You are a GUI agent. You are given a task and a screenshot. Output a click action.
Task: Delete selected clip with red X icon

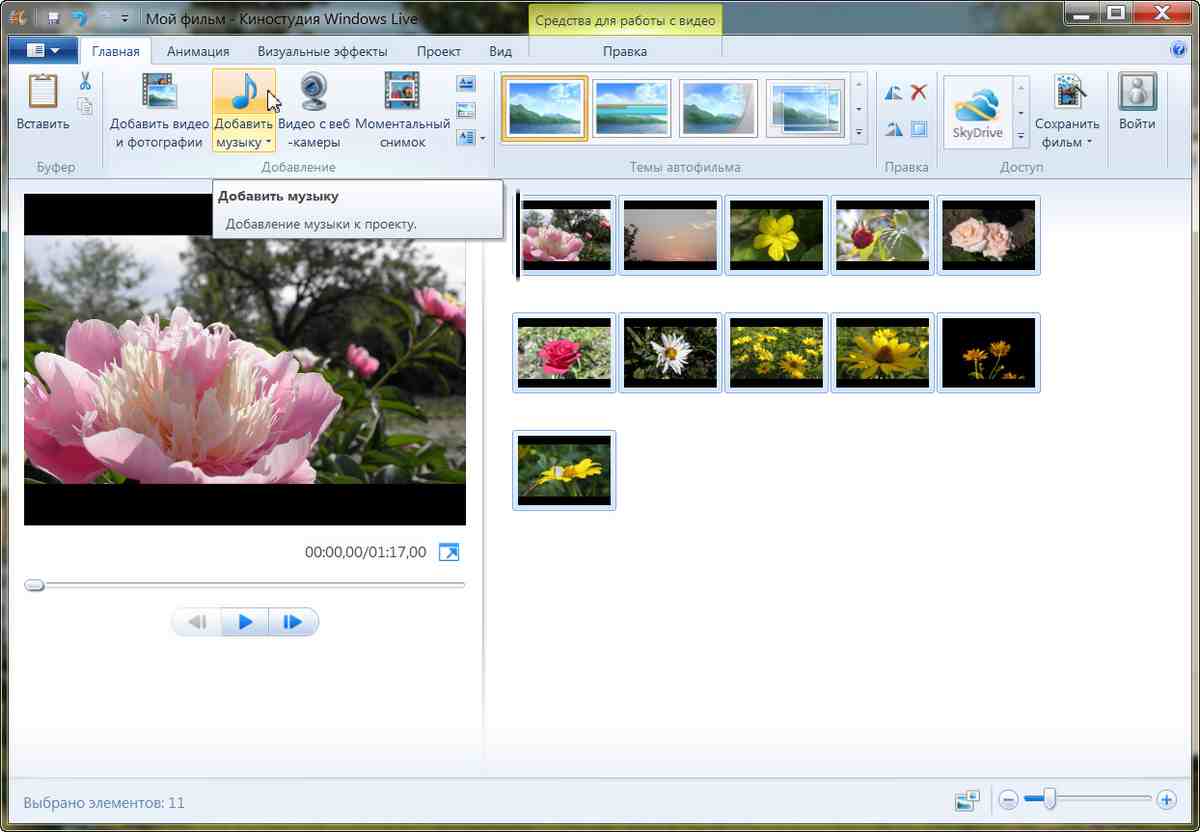[920, 93]
